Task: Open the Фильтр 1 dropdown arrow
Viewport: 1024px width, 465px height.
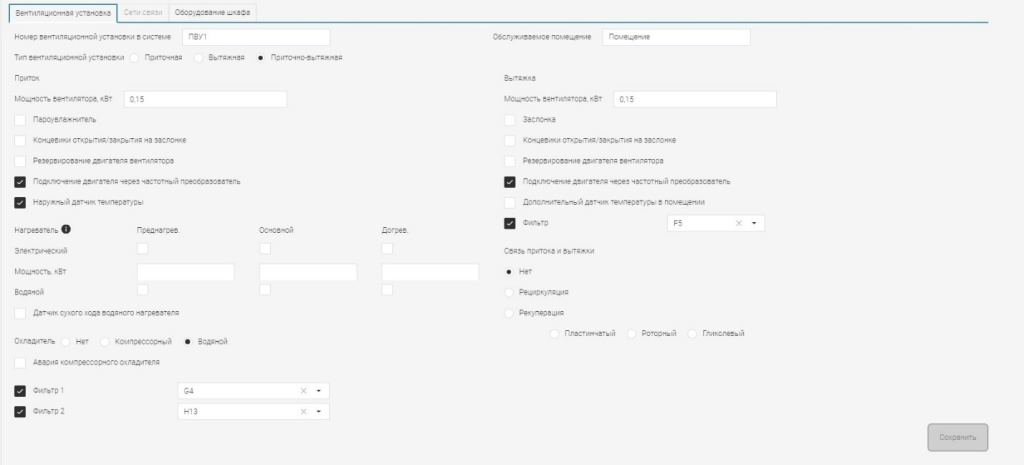Action: pyautogui.click(x=319, y=391)
